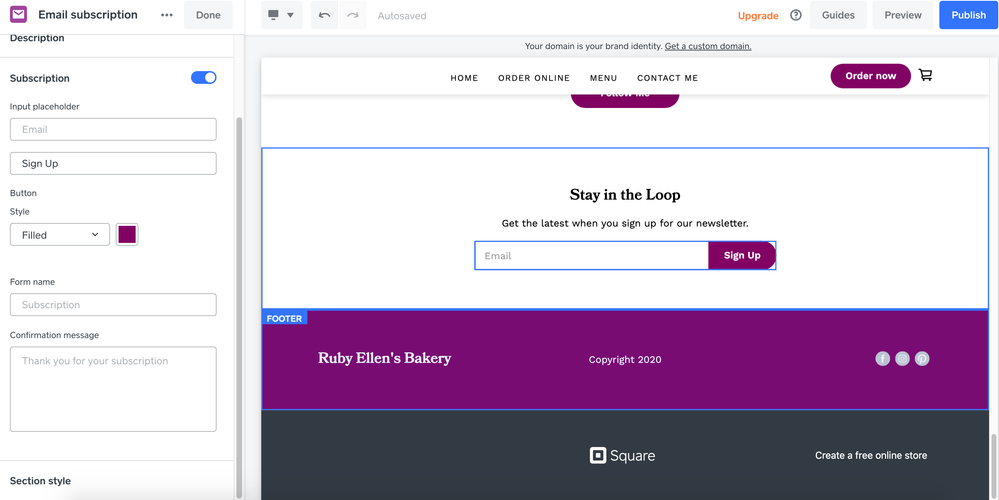The image size is (999, 500).
Task: Select the ORDER ONLINE nav item
Action: [534, 78]
